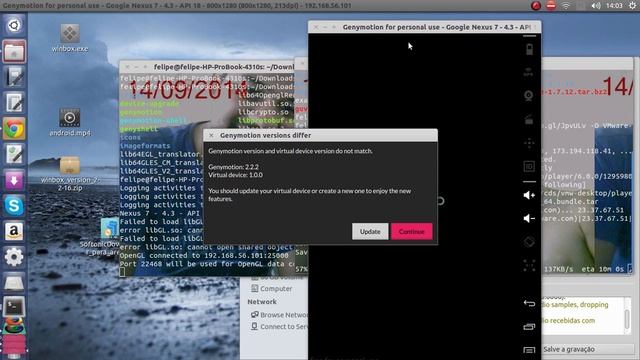
Task: Launch Google Chrome from the launcher
Action: click(x=14, y=129)
